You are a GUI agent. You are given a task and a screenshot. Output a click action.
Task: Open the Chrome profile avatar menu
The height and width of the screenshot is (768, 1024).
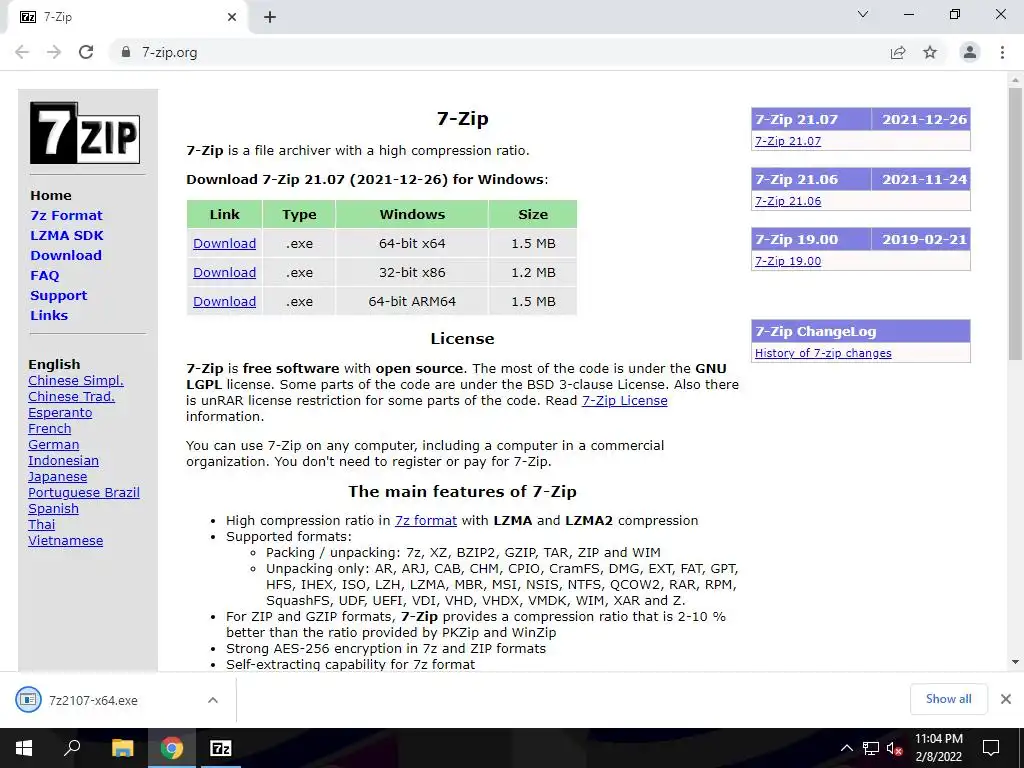pos(970,52)
